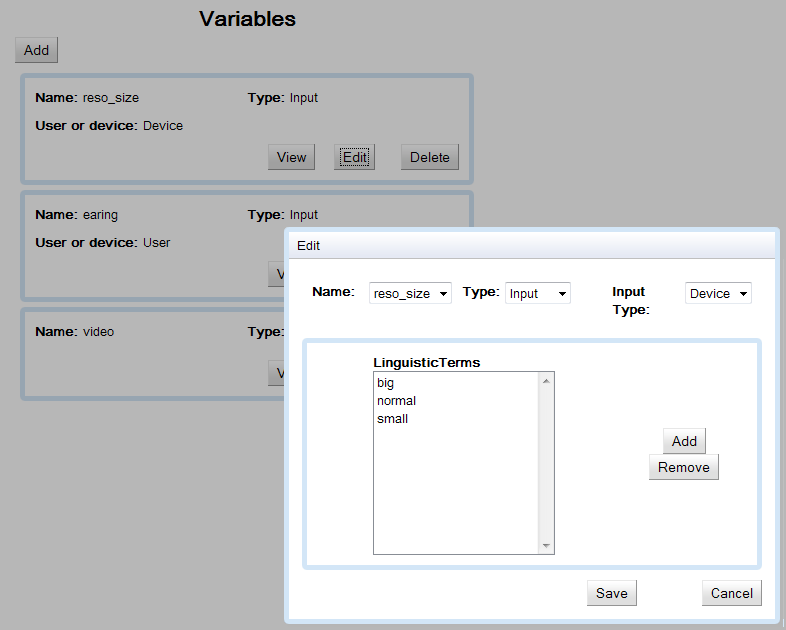The image size is (786, 630).
Task: Open the Name dropdown showing reso_size
Action: 410,293
